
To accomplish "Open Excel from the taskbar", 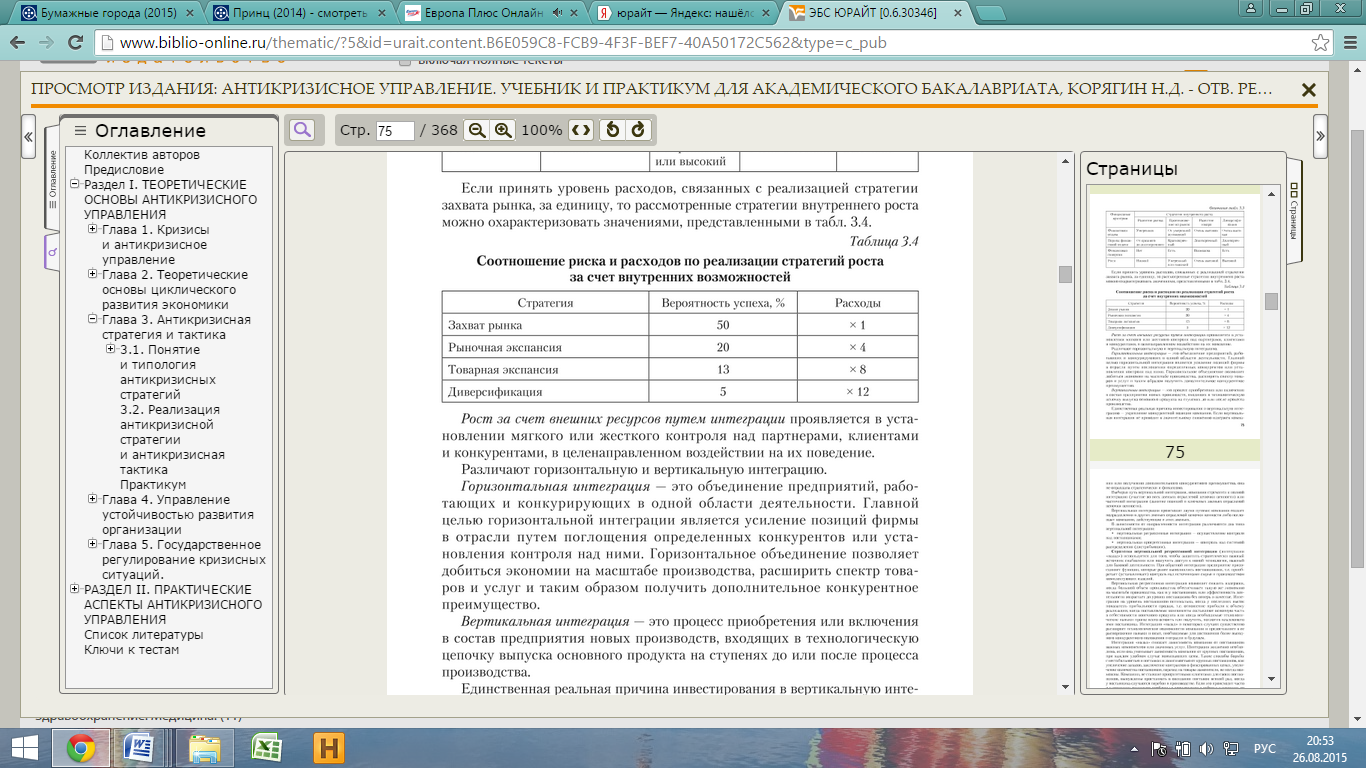I will tap(266, 748).
